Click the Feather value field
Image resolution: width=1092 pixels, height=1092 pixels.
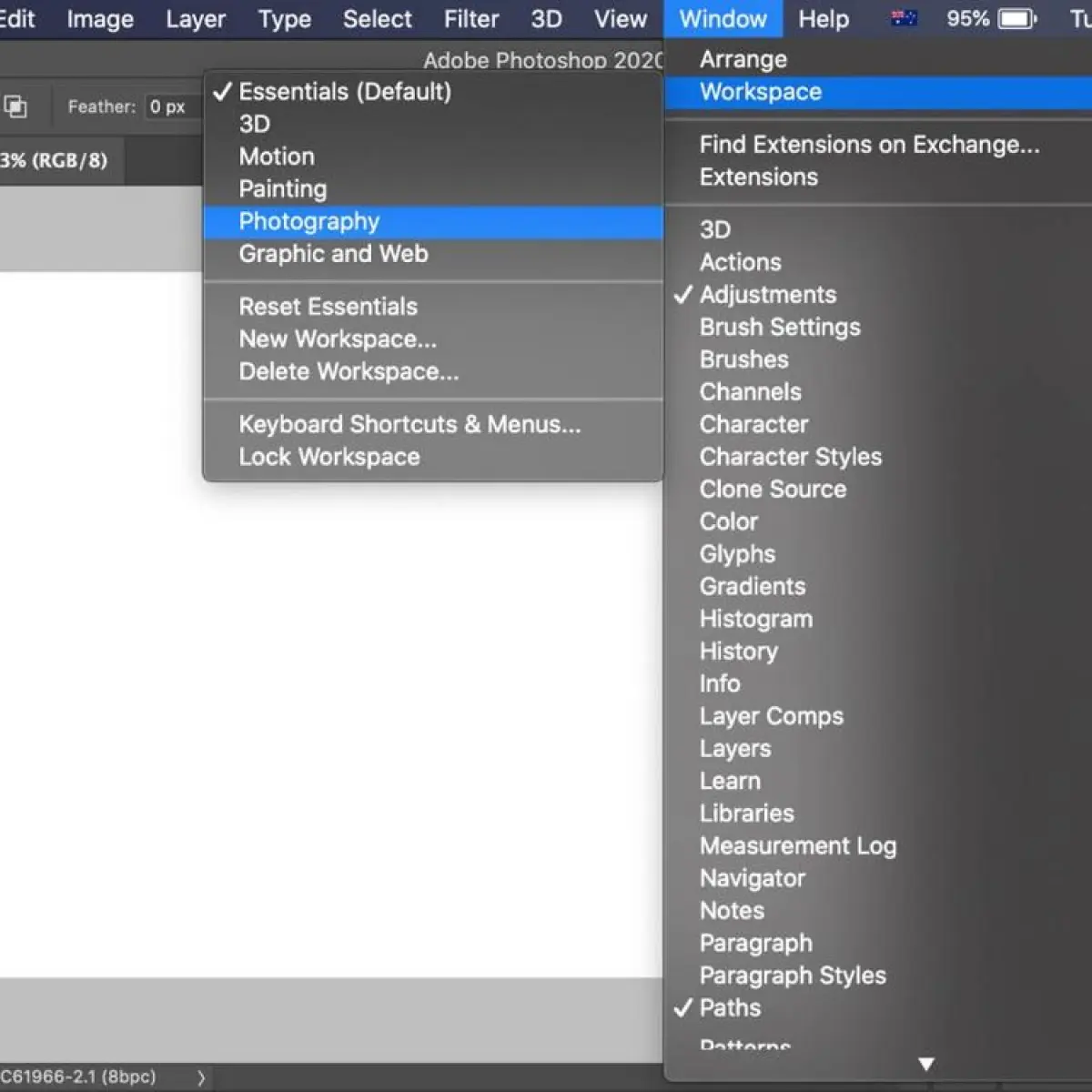coord(171,106)
